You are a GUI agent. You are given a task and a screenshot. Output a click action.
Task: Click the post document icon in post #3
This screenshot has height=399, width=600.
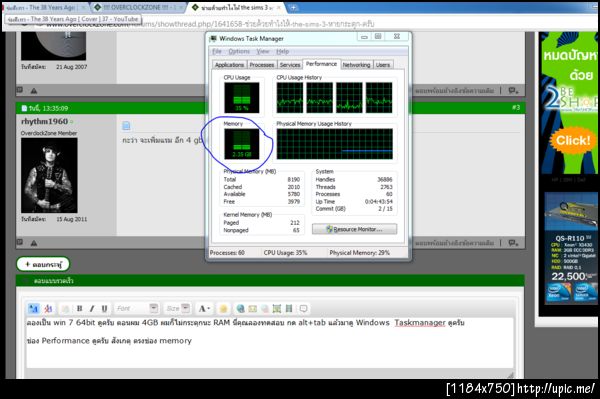[126, 125]
